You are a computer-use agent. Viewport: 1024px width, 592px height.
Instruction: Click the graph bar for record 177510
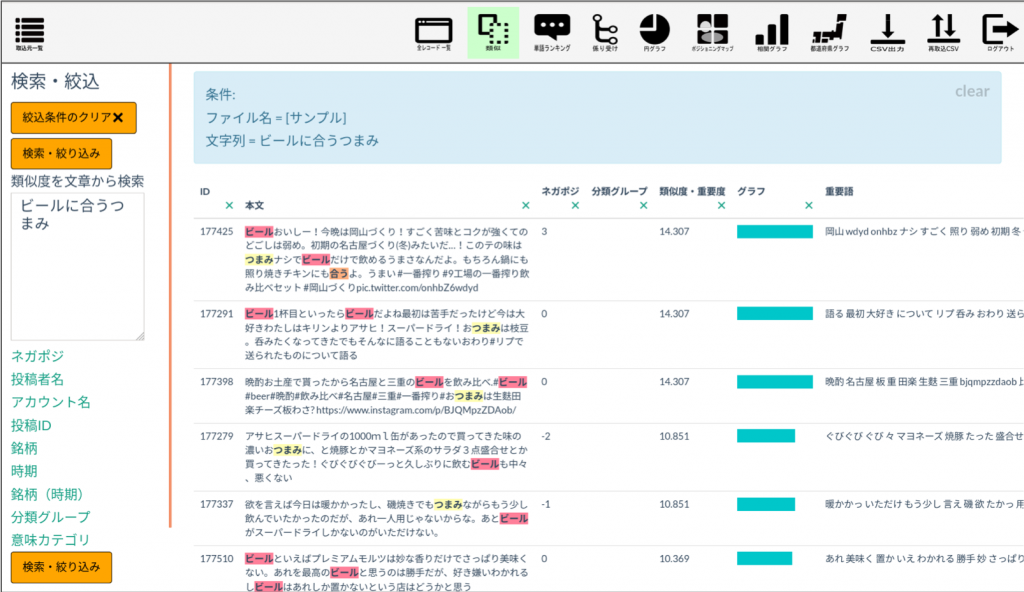click(765, 559)
